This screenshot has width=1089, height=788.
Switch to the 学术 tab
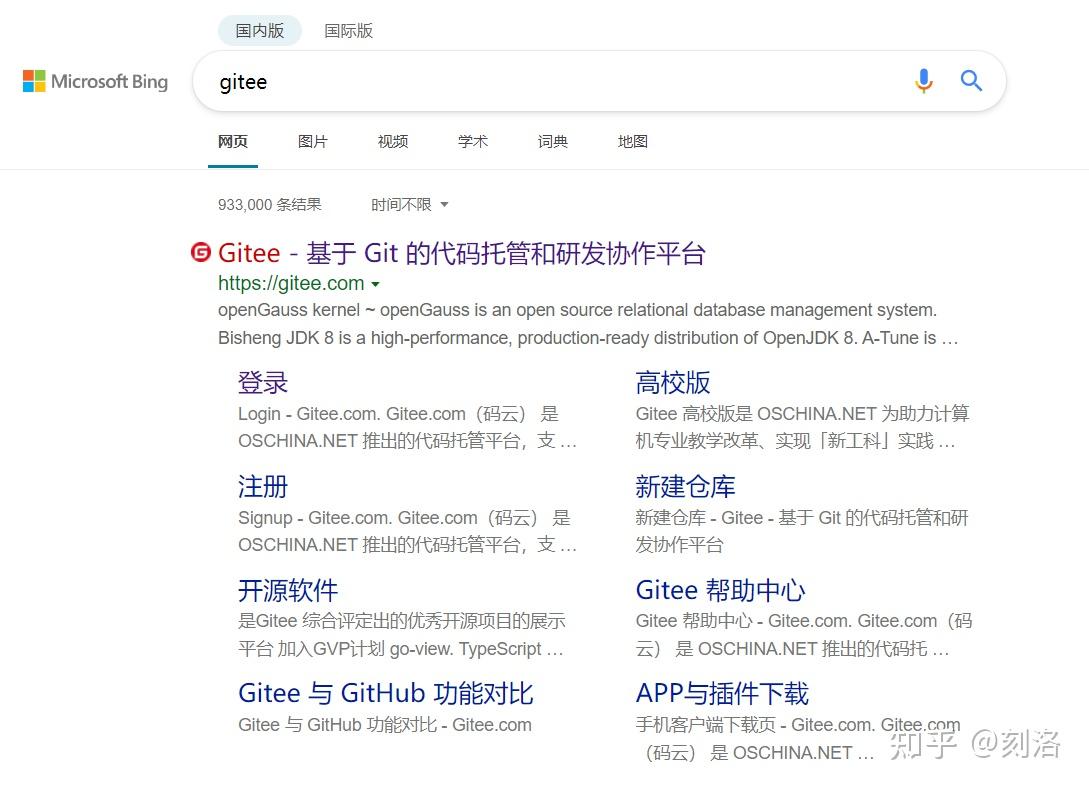coord(473,142)
